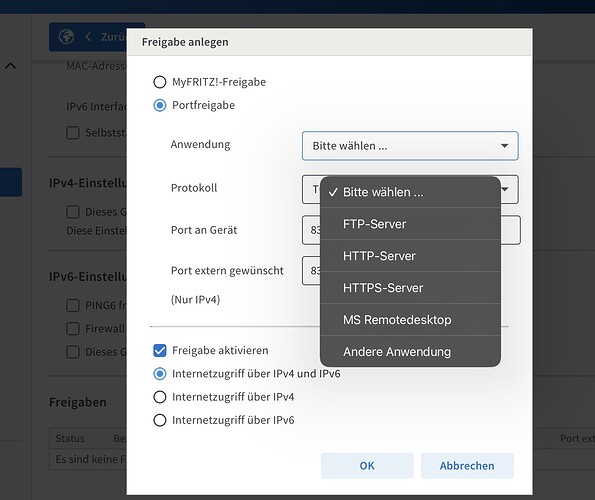Screen dimensions: 595x500
Task: Choose HTTPS-Server from the list
Action: (410, 288)
